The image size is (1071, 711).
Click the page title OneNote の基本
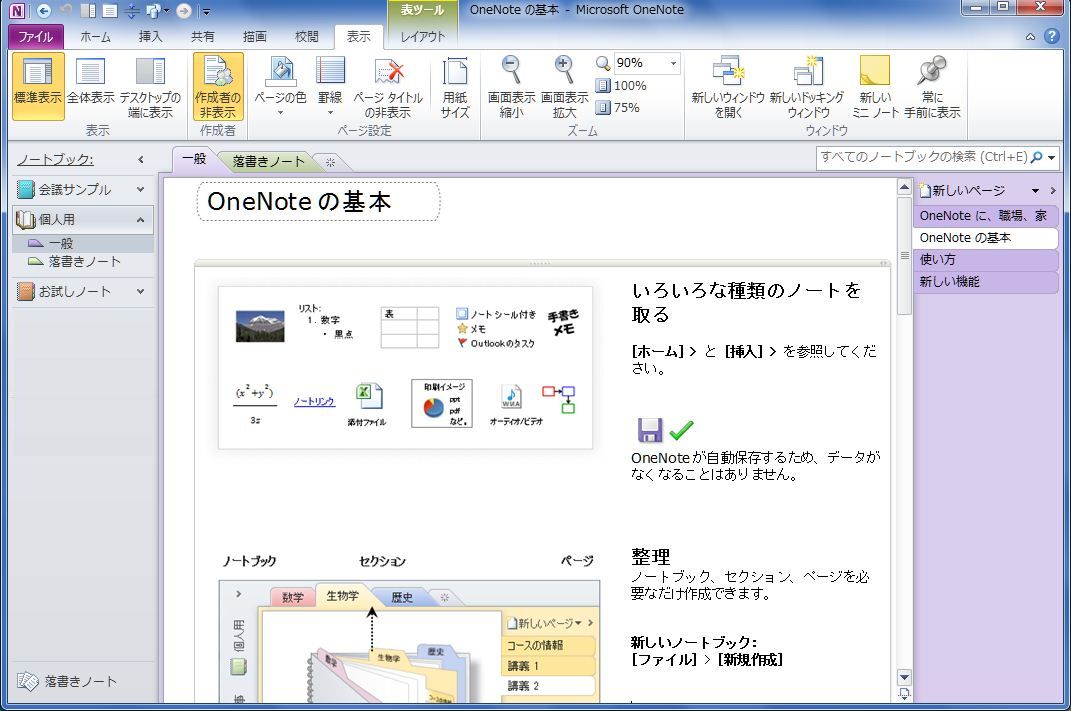pyautogui.click(x=299, y=201)
